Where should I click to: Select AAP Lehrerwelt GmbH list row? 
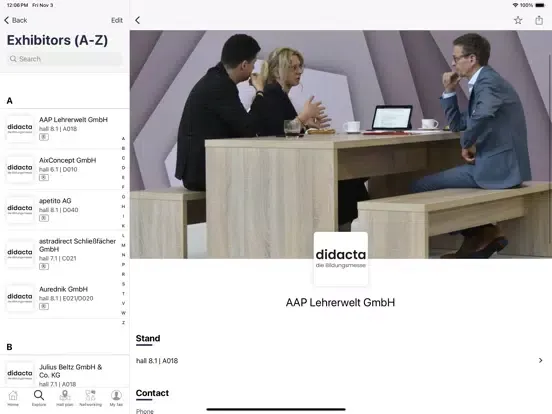(65, 128)
